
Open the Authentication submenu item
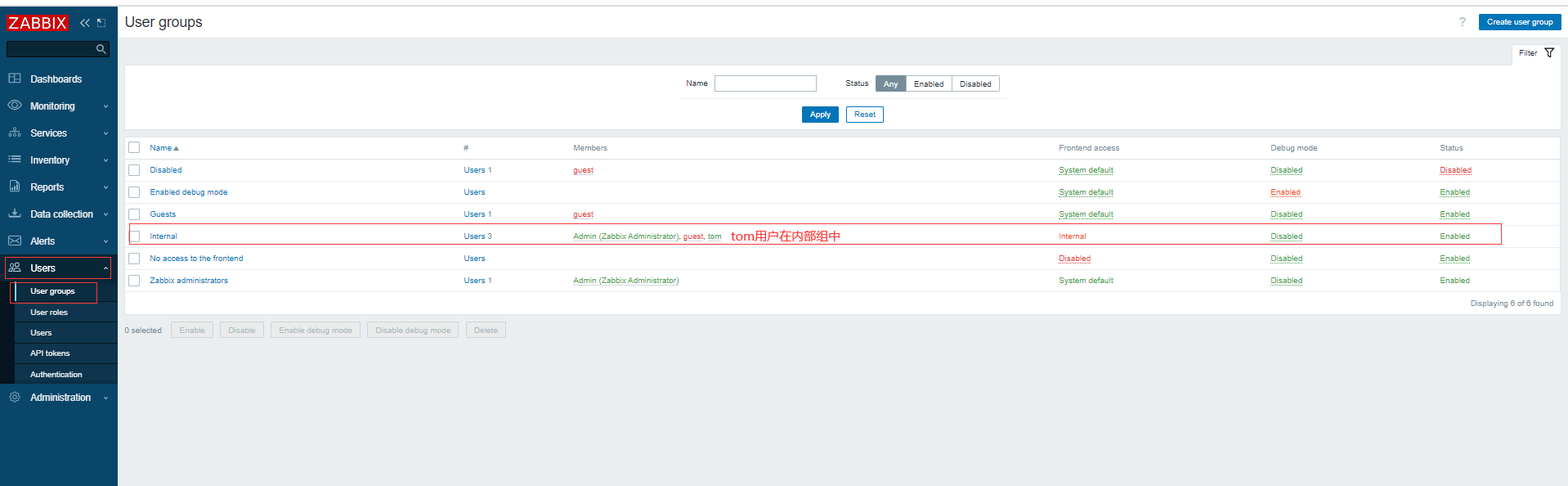point(56,375)
